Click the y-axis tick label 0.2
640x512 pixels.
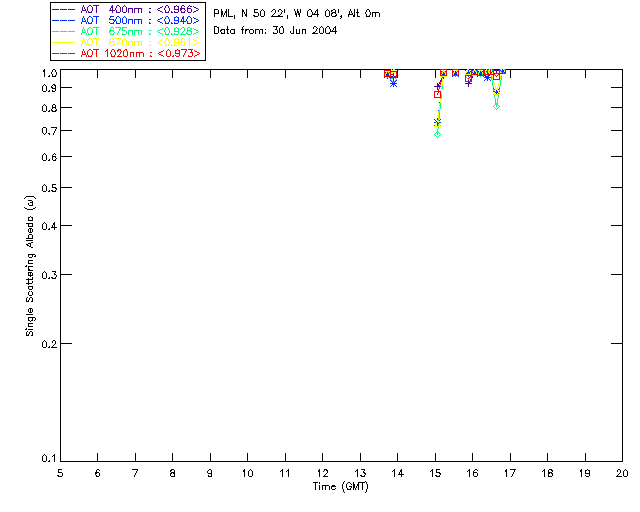coord(46,343)
